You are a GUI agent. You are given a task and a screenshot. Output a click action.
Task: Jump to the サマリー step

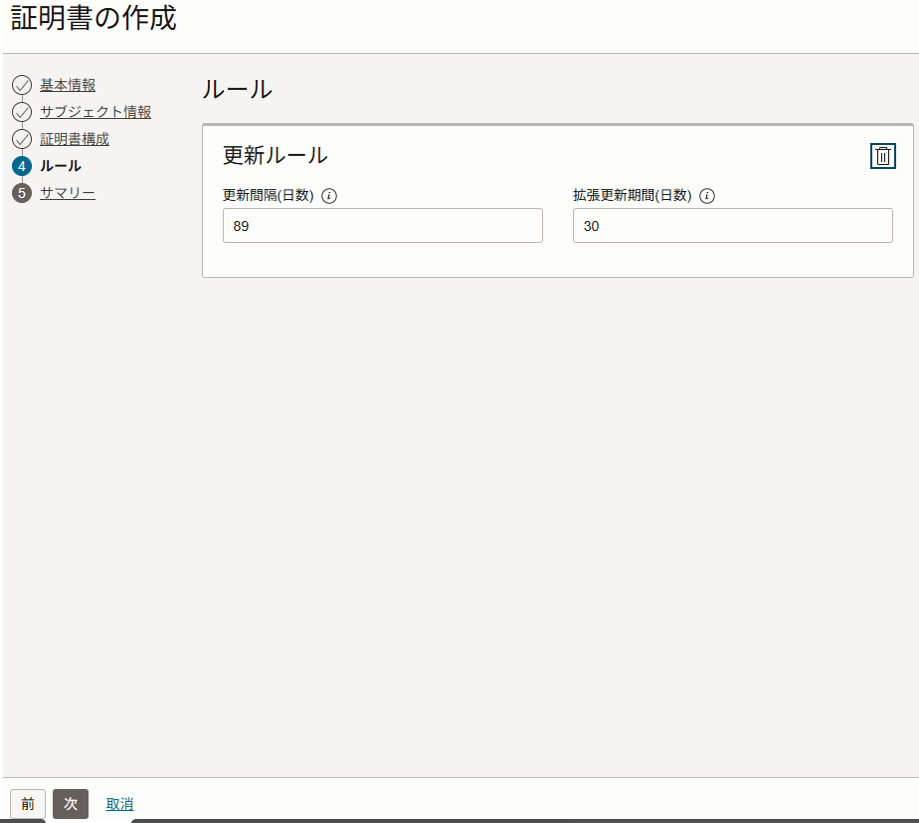click(x=67, y=193)
